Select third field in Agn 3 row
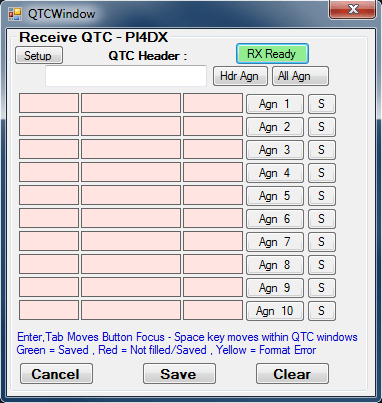382x403 pixels. [x=213, y=149]
